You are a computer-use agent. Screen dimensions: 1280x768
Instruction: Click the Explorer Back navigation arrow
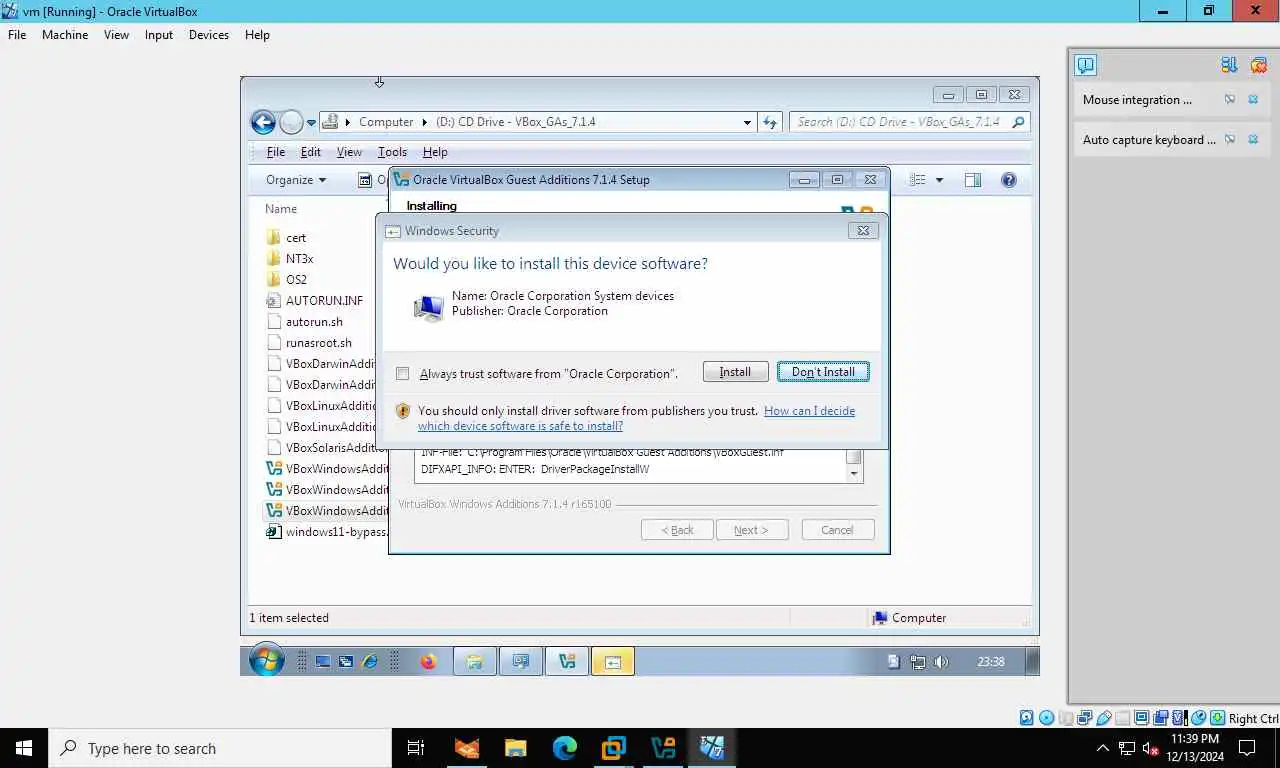263,122
